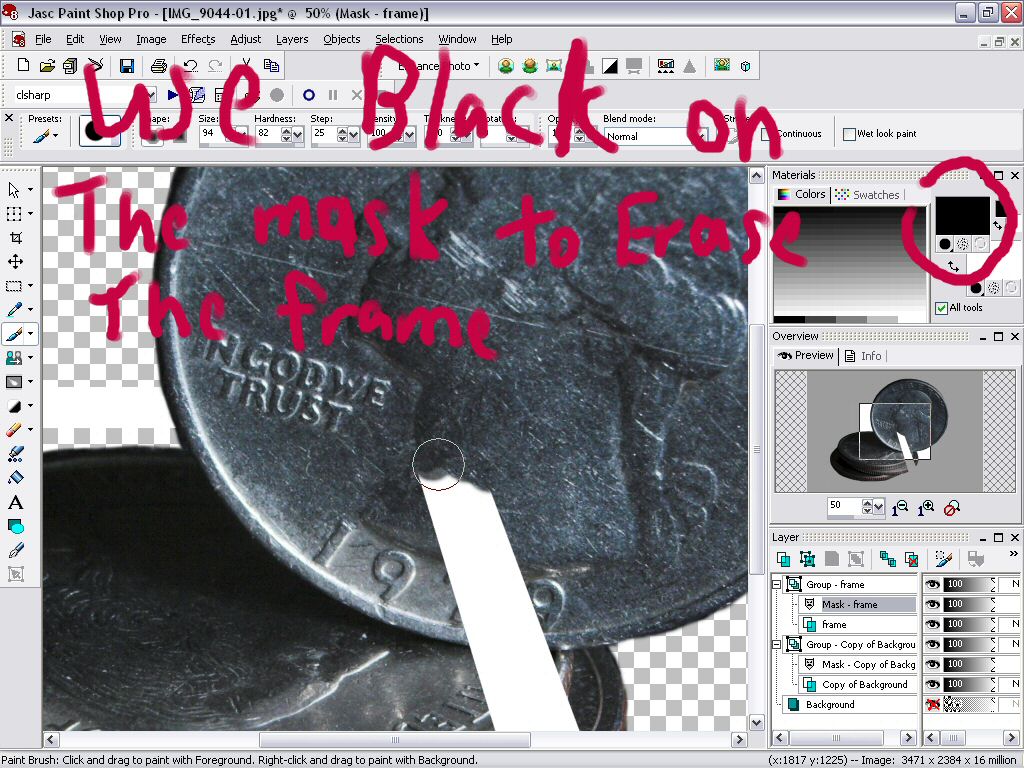1024x768 pixels.
Task: Collapse the Group - frame tree node
Action: click(776, 584)
